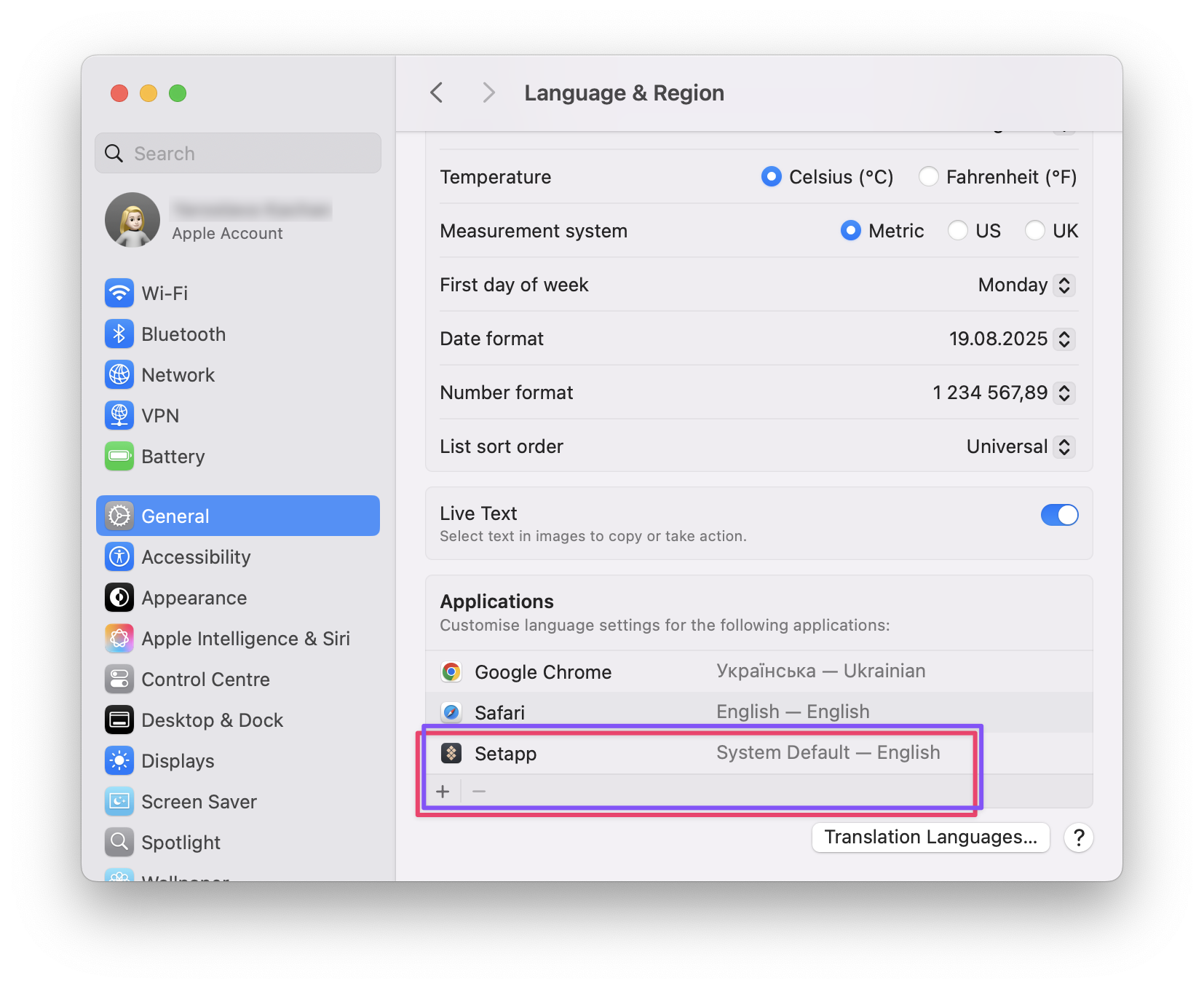The height and width of the screenshot is (989, 1204).
Task: Click the VPN icon in the sidebar
Action: [119, 416]
